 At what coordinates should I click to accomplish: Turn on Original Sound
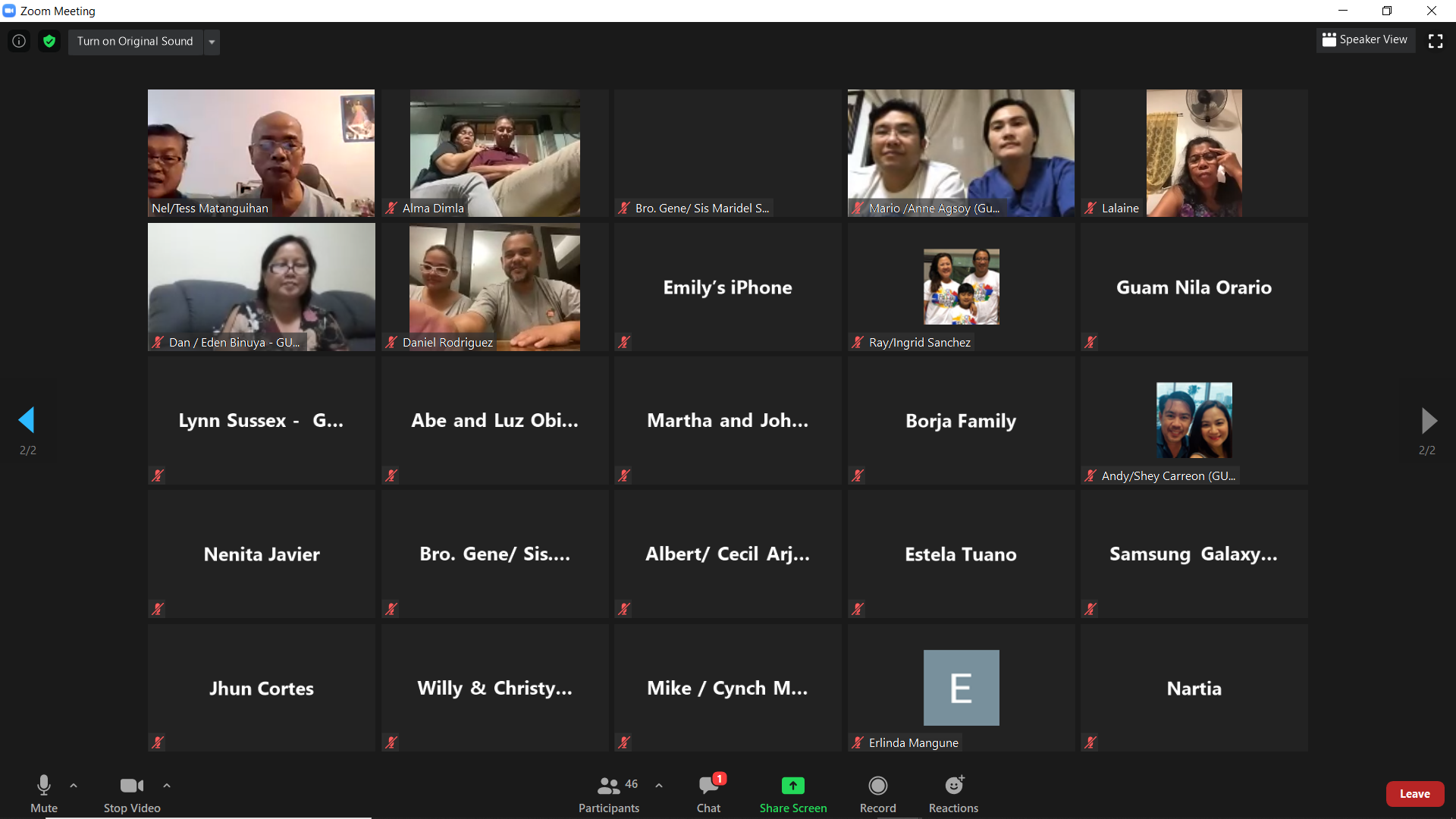click(x=135, y=41)
